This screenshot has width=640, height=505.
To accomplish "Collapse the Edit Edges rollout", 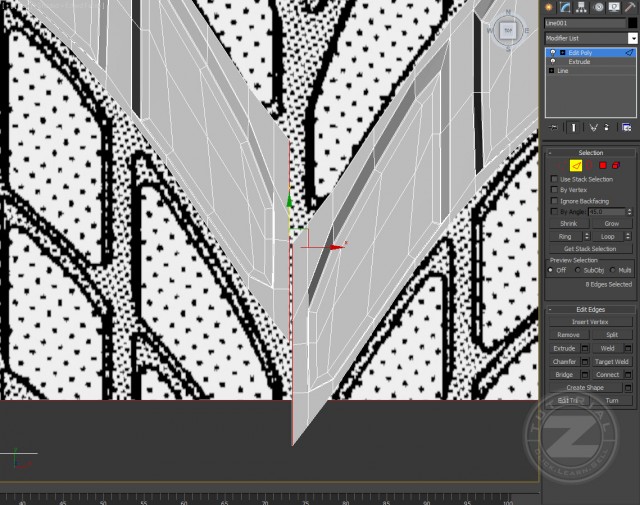I will [591, 309].
